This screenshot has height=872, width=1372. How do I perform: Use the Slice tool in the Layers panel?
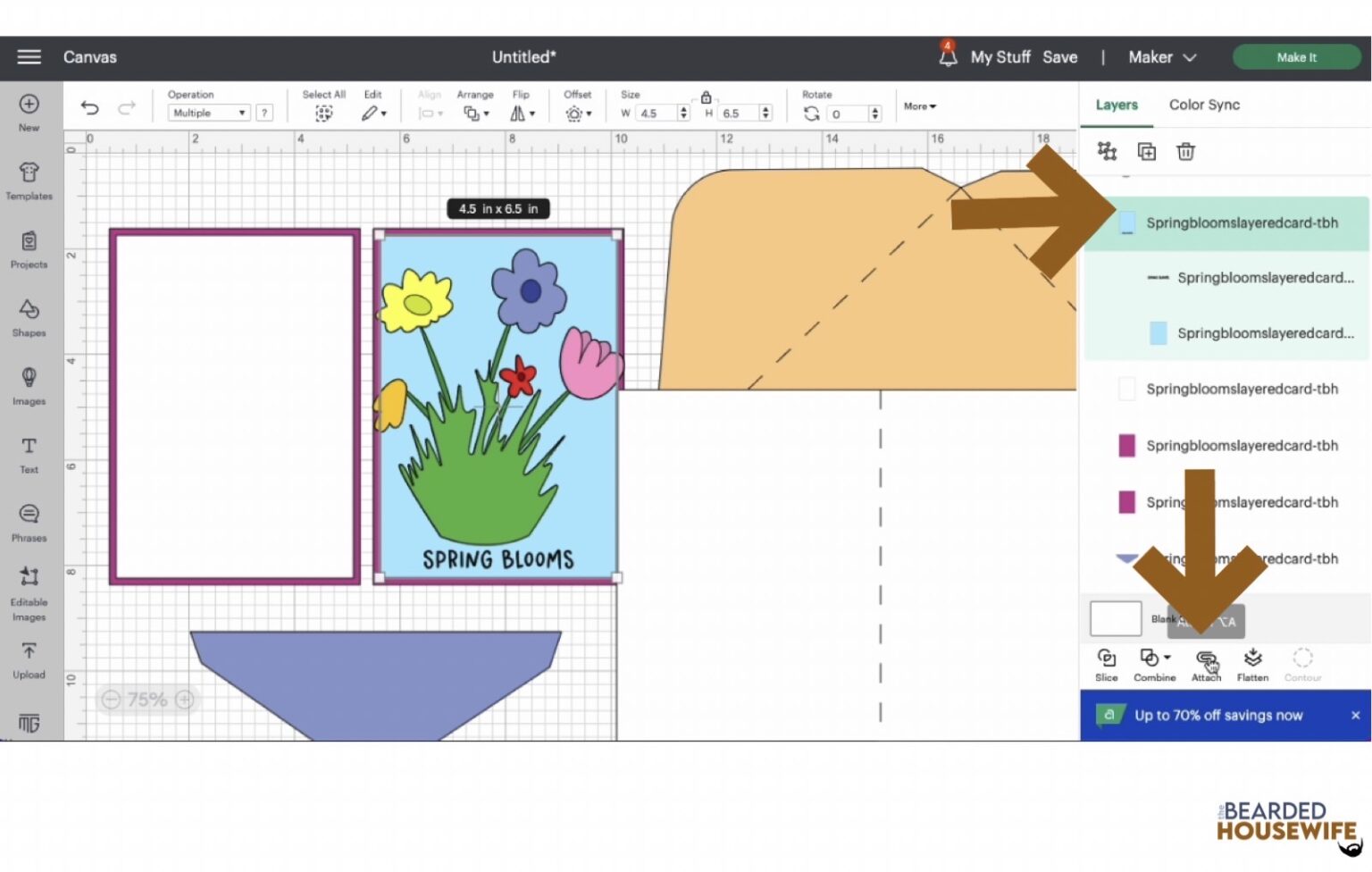(1106, 663)
